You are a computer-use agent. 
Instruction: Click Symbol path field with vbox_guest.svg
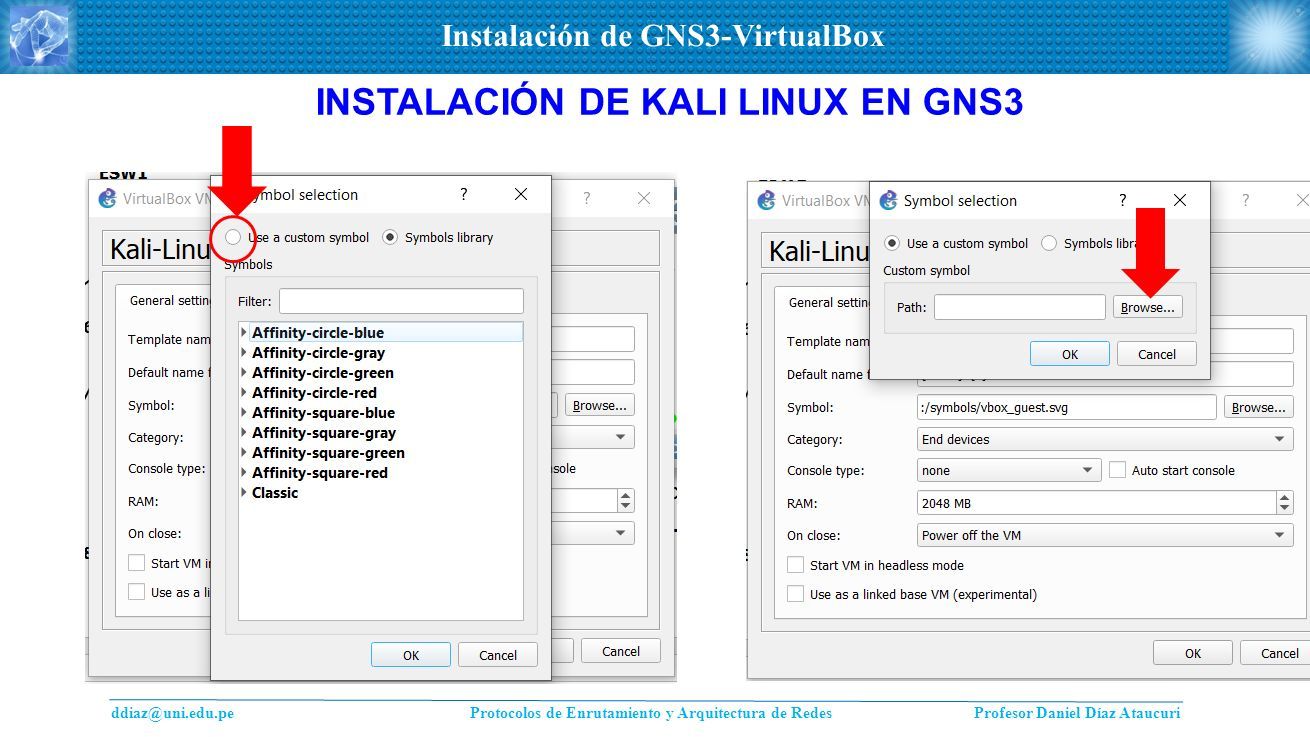[x=1067, y=407]
